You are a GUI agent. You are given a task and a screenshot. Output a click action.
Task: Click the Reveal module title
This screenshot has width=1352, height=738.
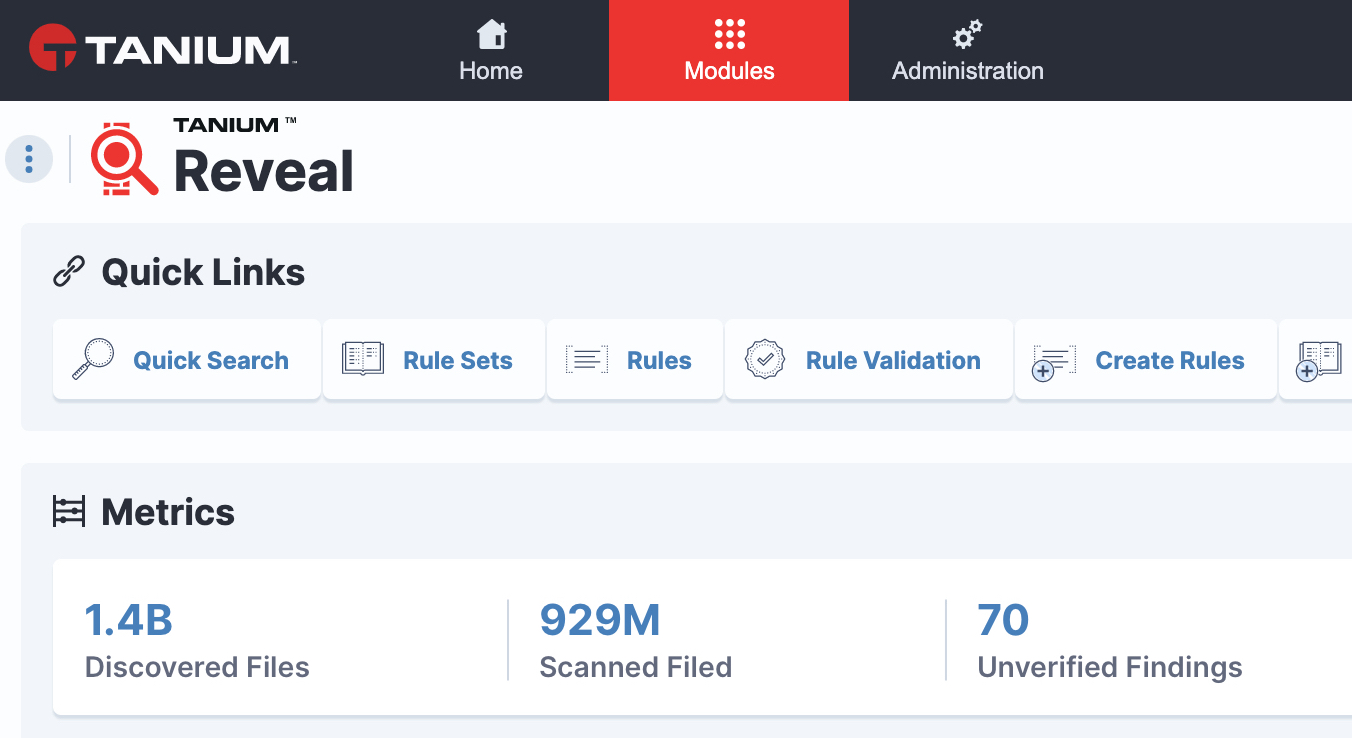click(x=264, y=171)
